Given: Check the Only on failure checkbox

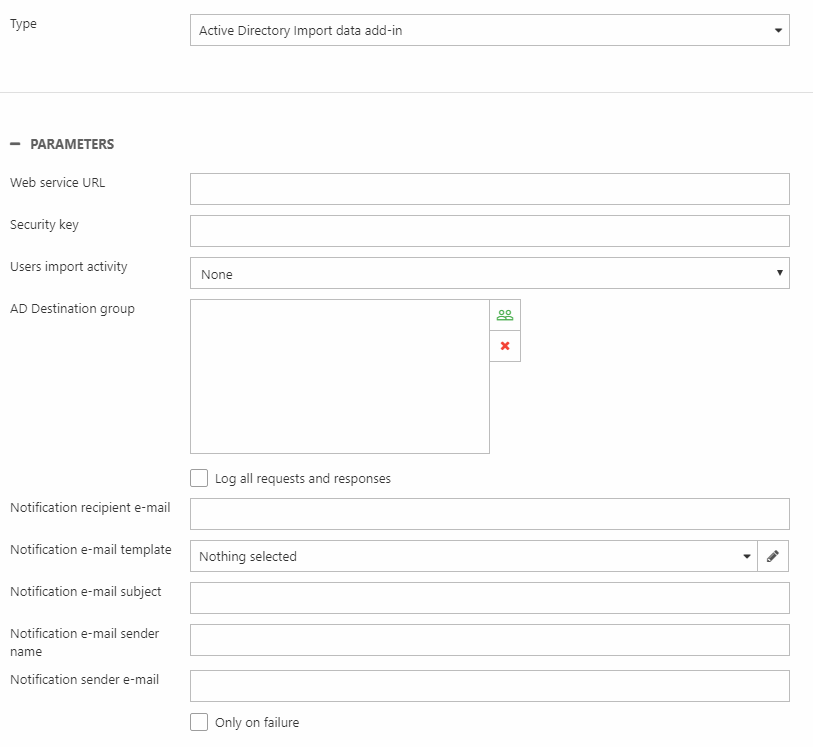Looking at the screenshot, I should (x=199, y=722).
